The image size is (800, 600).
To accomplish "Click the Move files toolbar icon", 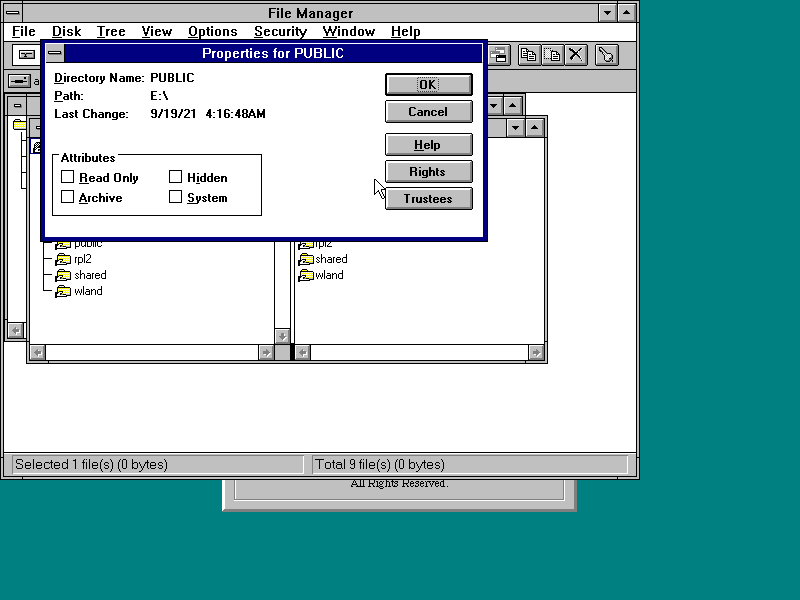I will [552, 55].
